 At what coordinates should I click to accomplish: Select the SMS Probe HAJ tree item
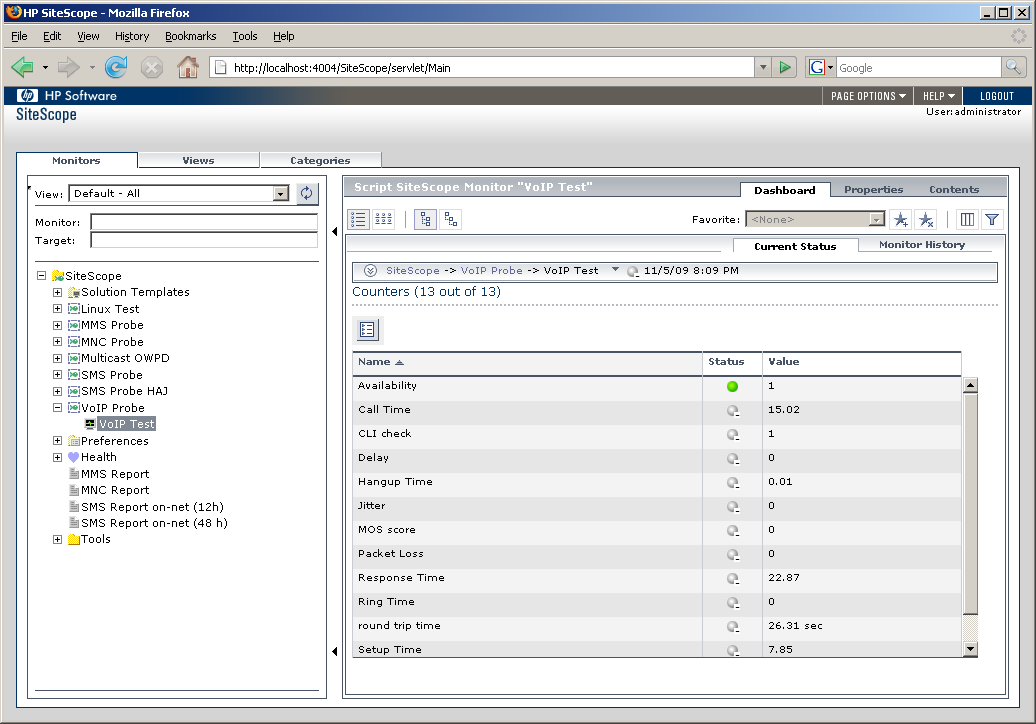click(x=124, y=391)
